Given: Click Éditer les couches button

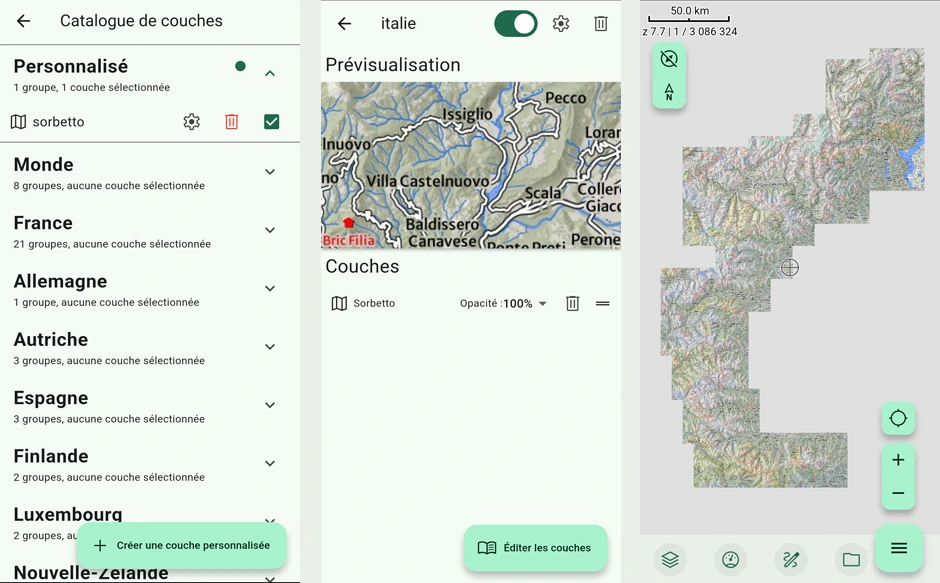Looking at the screenshot, I should [x=535, y=548].
